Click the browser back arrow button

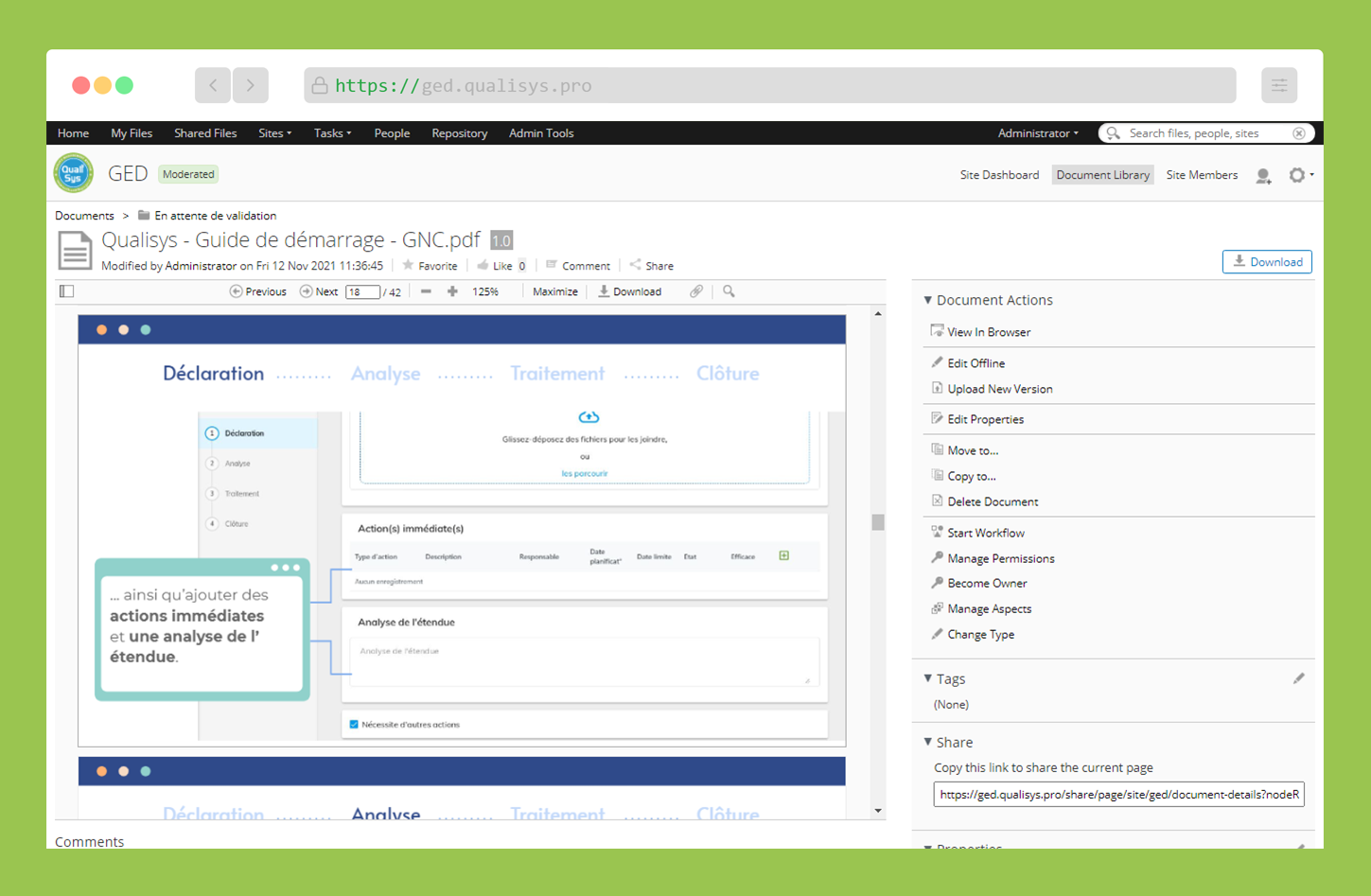pos(213,85)
